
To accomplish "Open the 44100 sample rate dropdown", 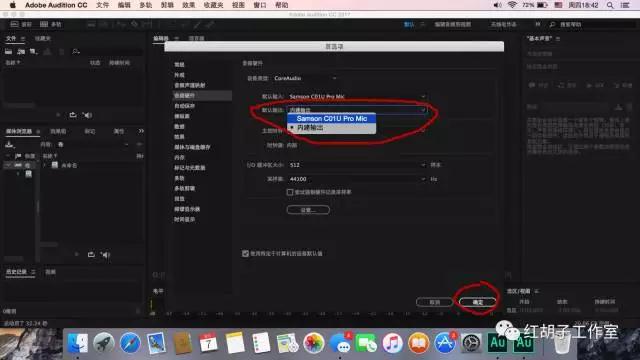I will point(357,179).
